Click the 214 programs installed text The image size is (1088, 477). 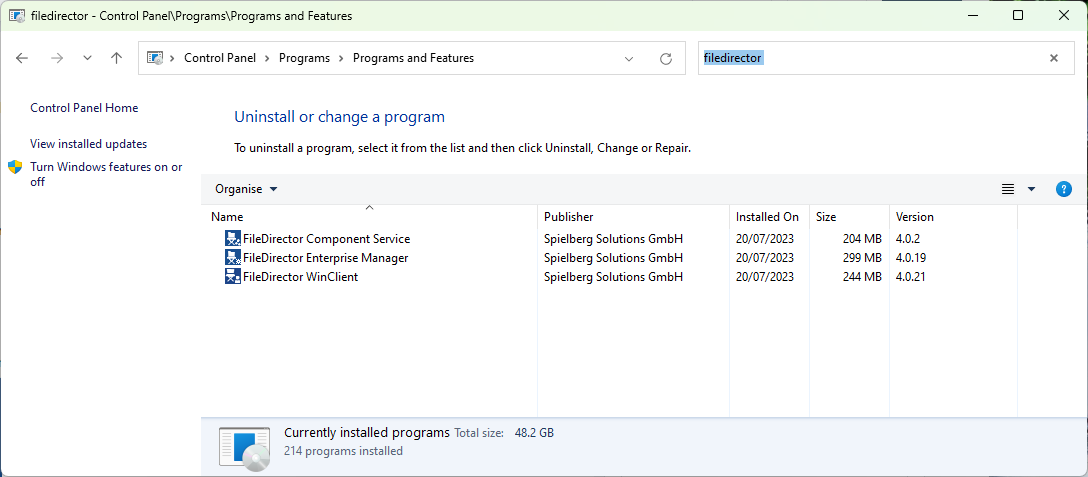(x=343, y=451)
